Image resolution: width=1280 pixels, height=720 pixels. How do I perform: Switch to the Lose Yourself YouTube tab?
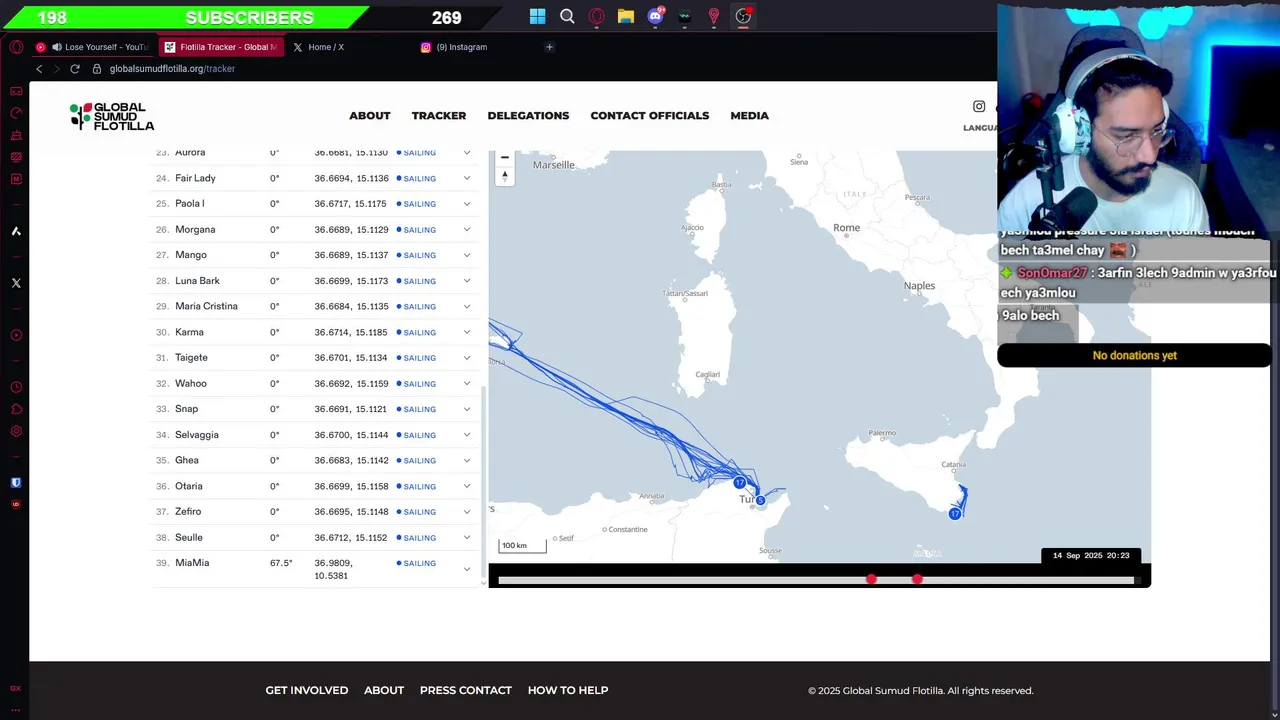coord(92,47)
